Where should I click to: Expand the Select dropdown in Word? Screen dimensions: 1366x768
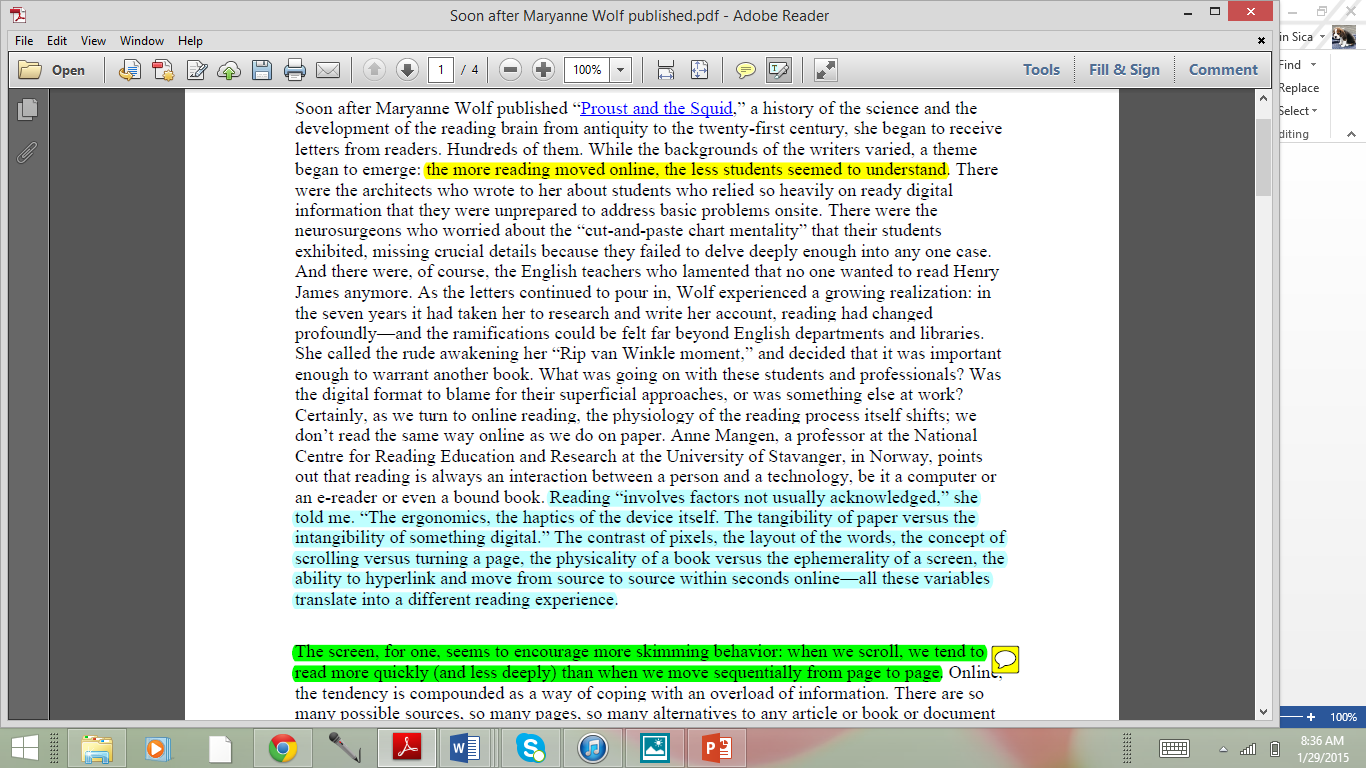coord(1298,111)
